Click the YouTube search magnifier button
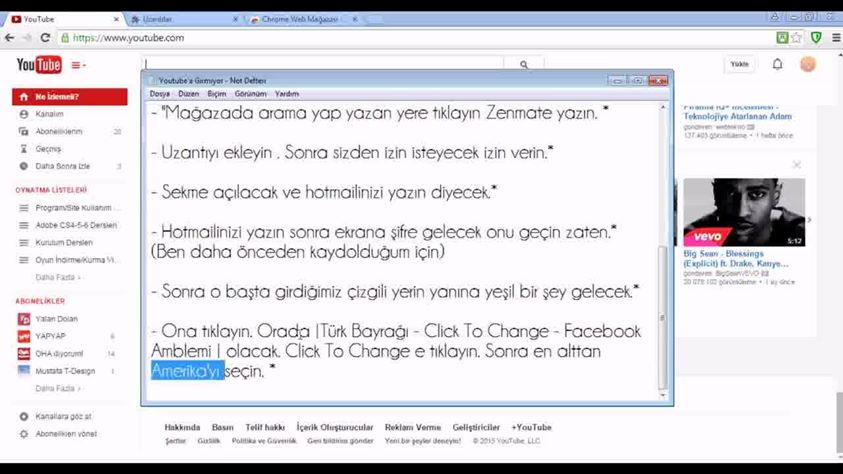Viewport: 843px width, 474px height. click(524, 64)
